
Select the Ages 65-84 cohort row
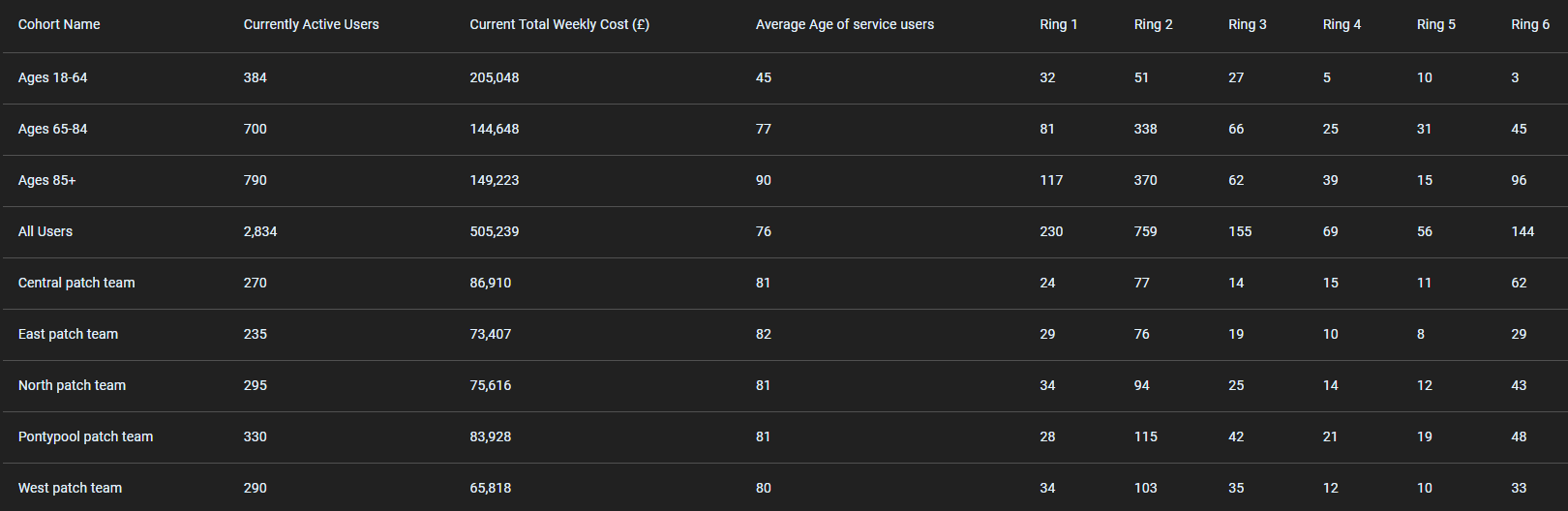tap(784, 130)
